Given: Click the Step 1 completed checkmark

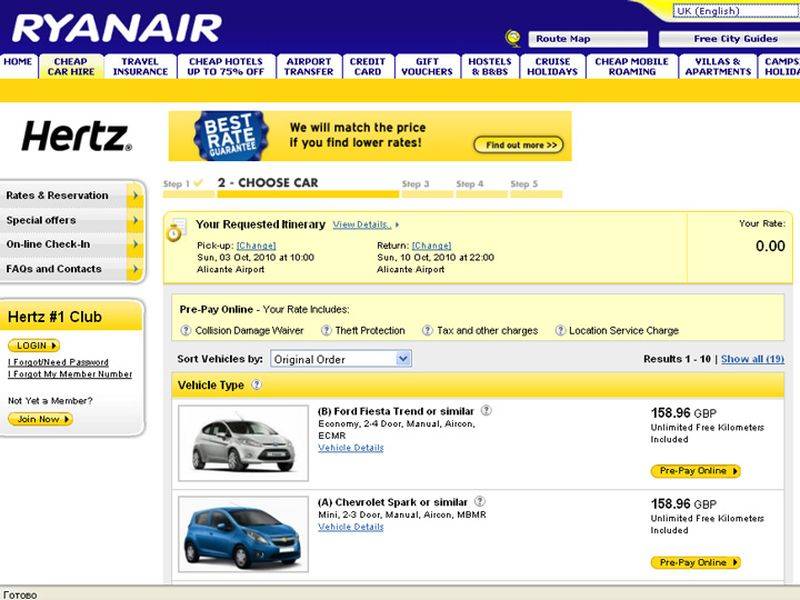Looking at the screenshot, I should click(x=198, y=182).
